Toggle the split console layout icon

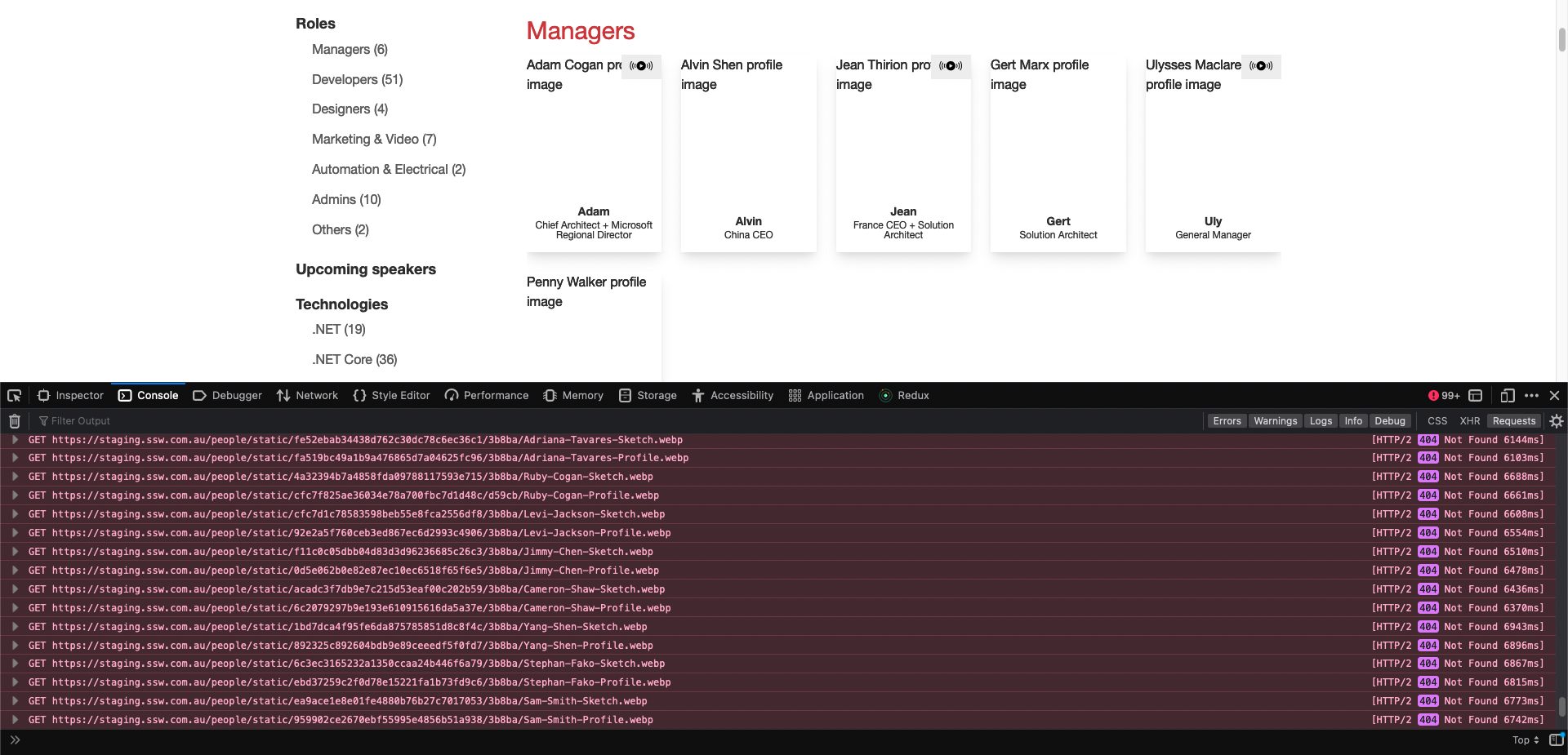point(1476,395)
